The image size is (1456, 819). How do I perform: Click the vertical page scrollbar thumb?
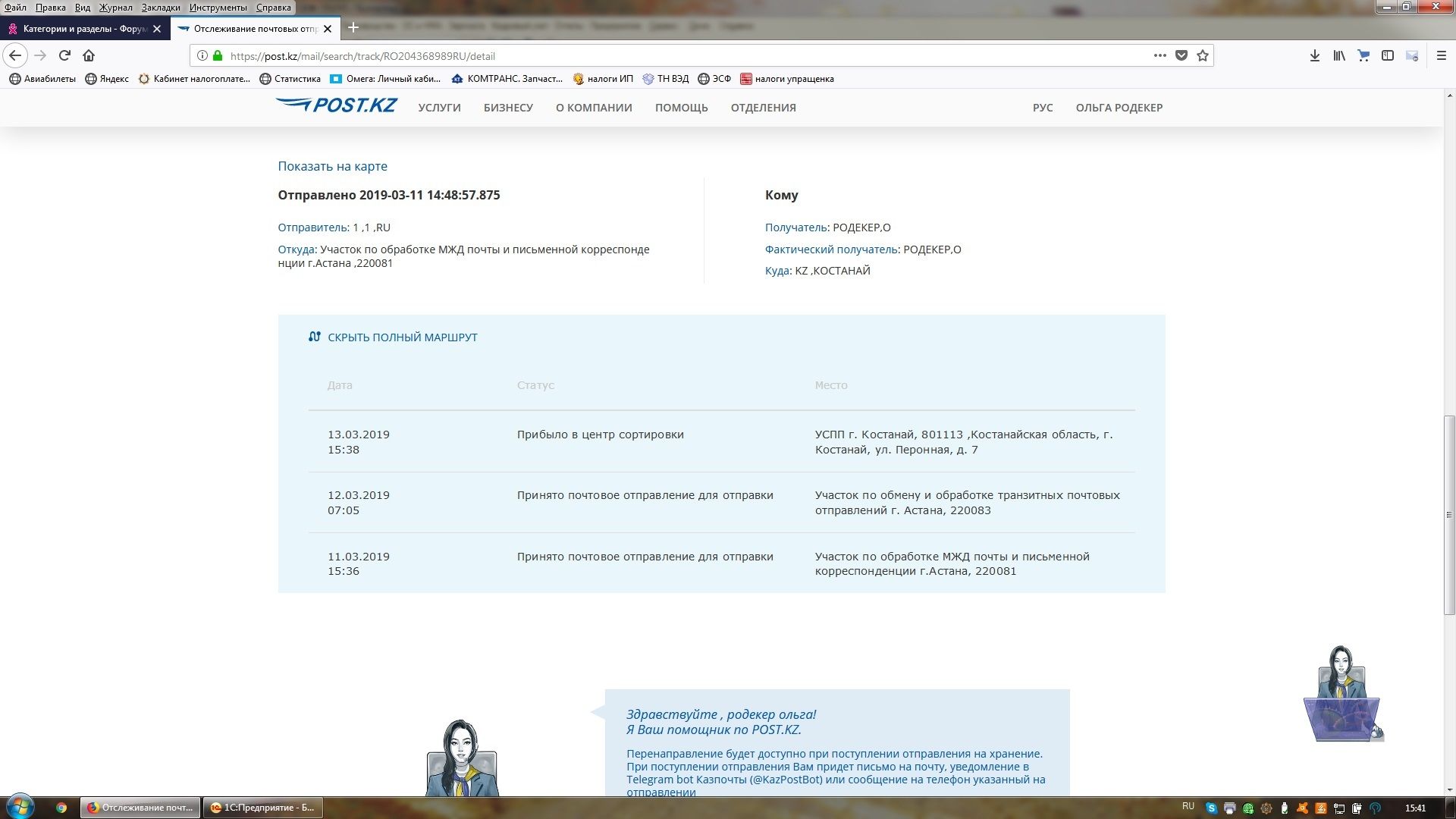pyautogui.click(x=1449, y=516)
